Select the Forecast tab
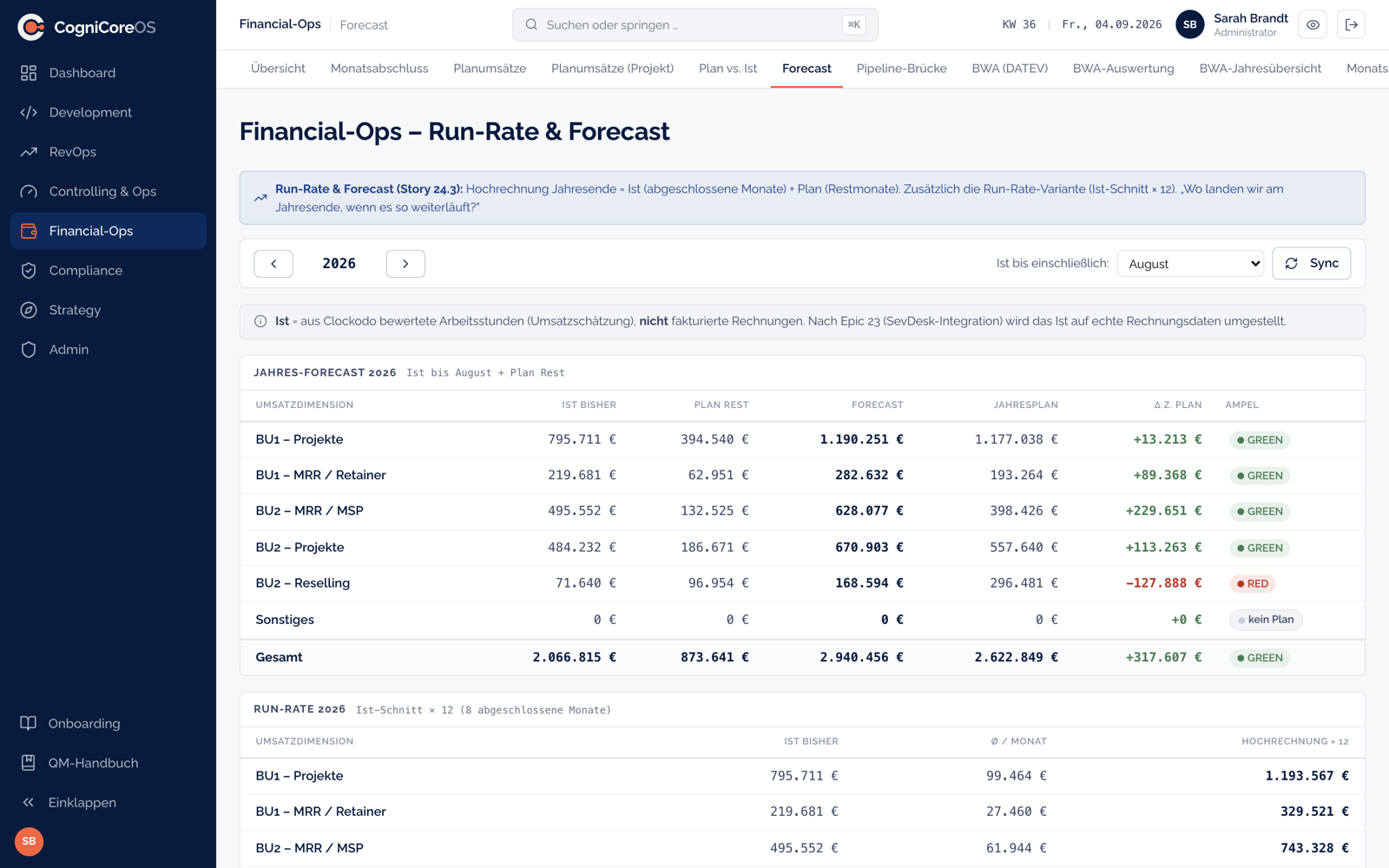This screenshot has height=868, width=1389. (806, 69)
